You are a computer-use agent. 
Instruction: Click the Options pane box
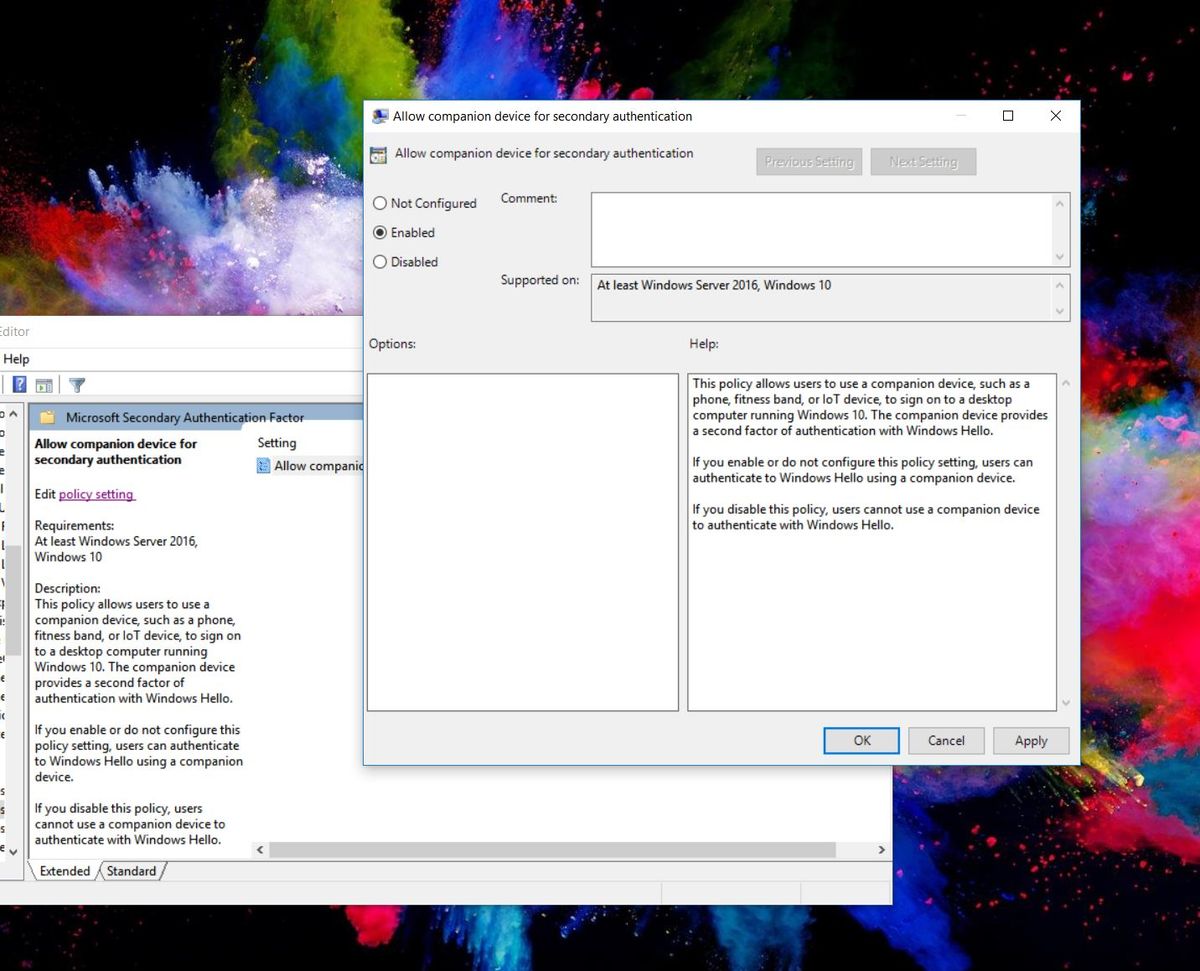point(523,542)
